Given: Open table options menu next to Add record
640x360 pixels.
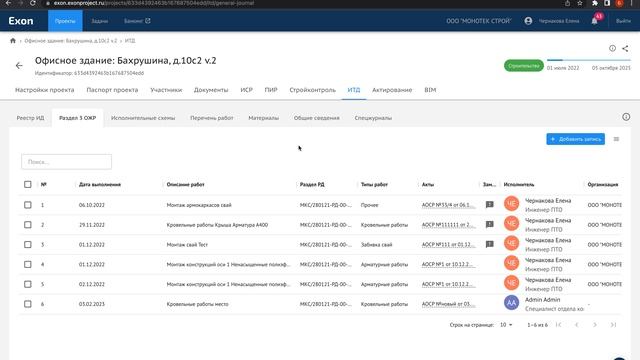Looking at the screenshot, I should [x=616, y=139].
